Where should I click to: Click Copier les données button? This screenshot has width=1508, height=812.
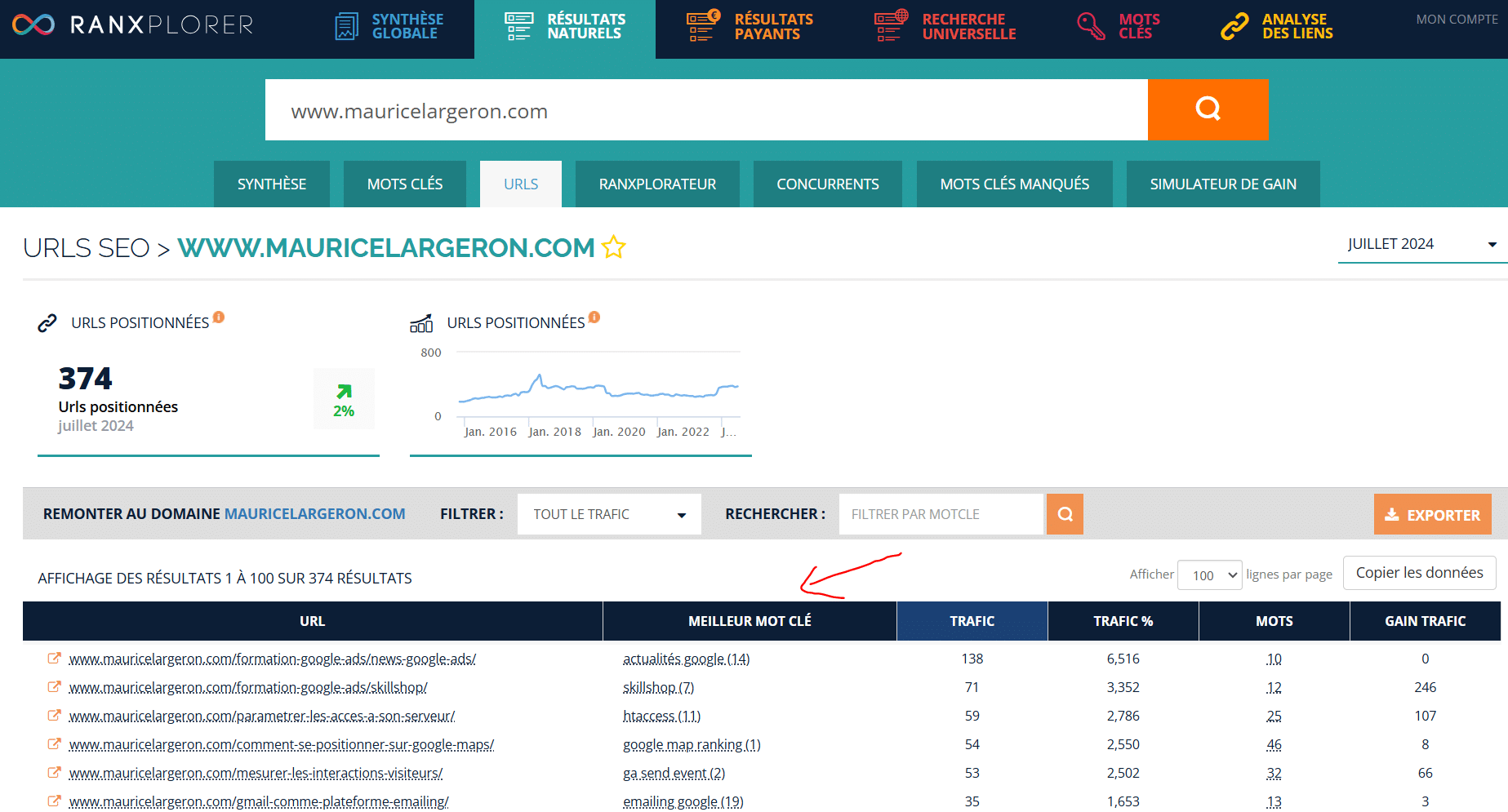pos(1419,573)
